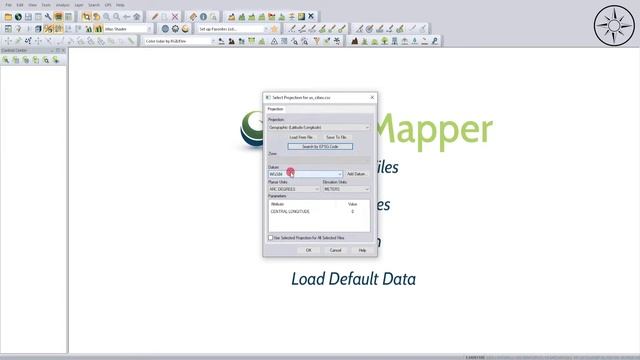Click the warning triangle icon in third toolbar row
640x360 pixels.
coord(274,41)
